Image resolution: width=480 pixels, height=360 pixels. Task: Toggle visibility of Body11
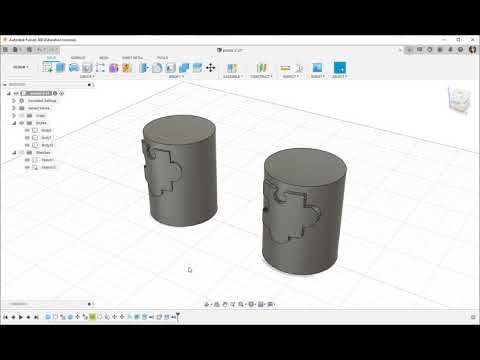point(27,145)
